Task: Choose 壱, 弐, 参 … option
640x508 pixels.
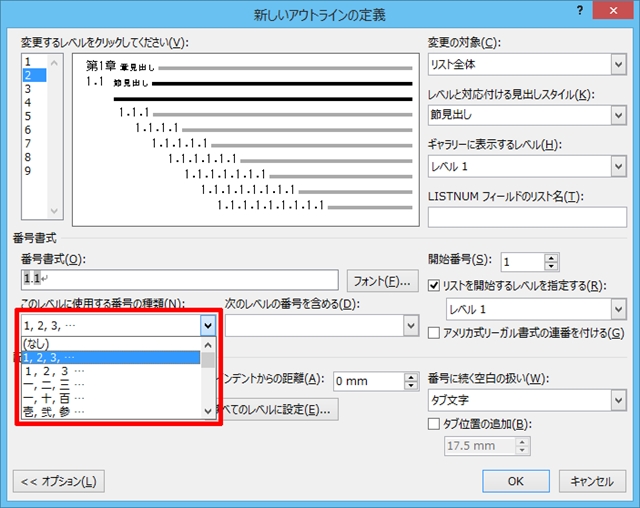Action: pyautogui.click(x=111, y=412)
